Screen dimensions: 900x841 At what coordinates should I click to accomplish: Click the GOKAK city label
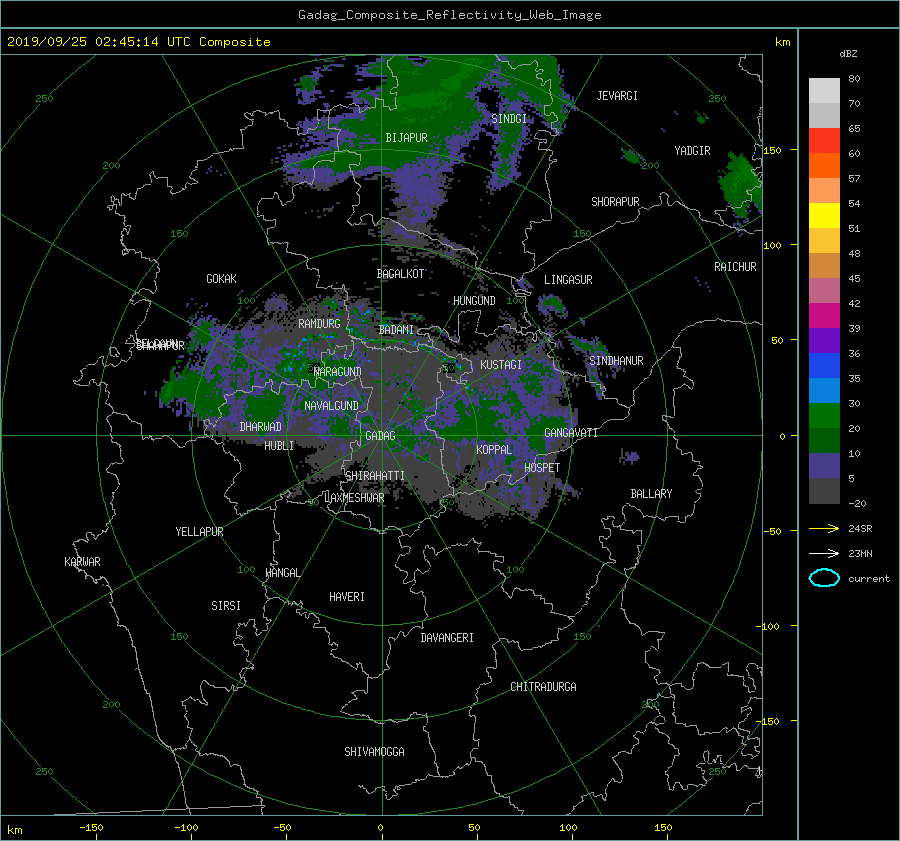pos(221,279)
